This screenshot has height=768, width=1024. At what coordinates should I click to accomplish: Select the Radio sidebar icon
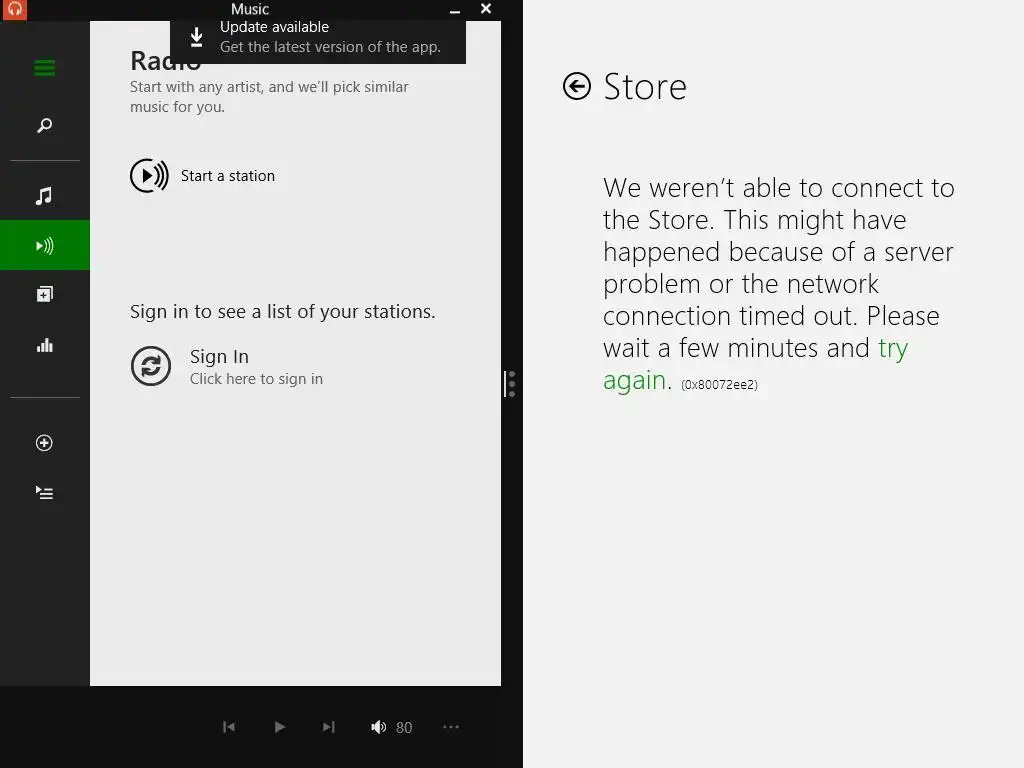pos(44,246)
